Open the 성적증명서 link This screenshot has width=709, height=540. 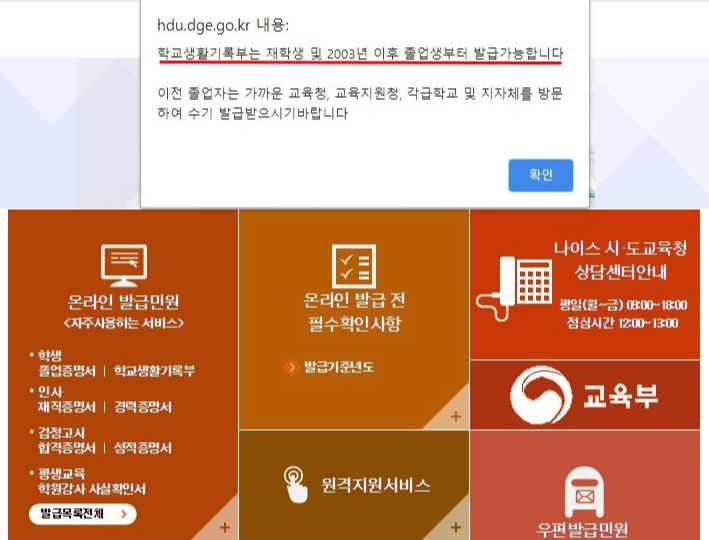(x=143, y=448)
